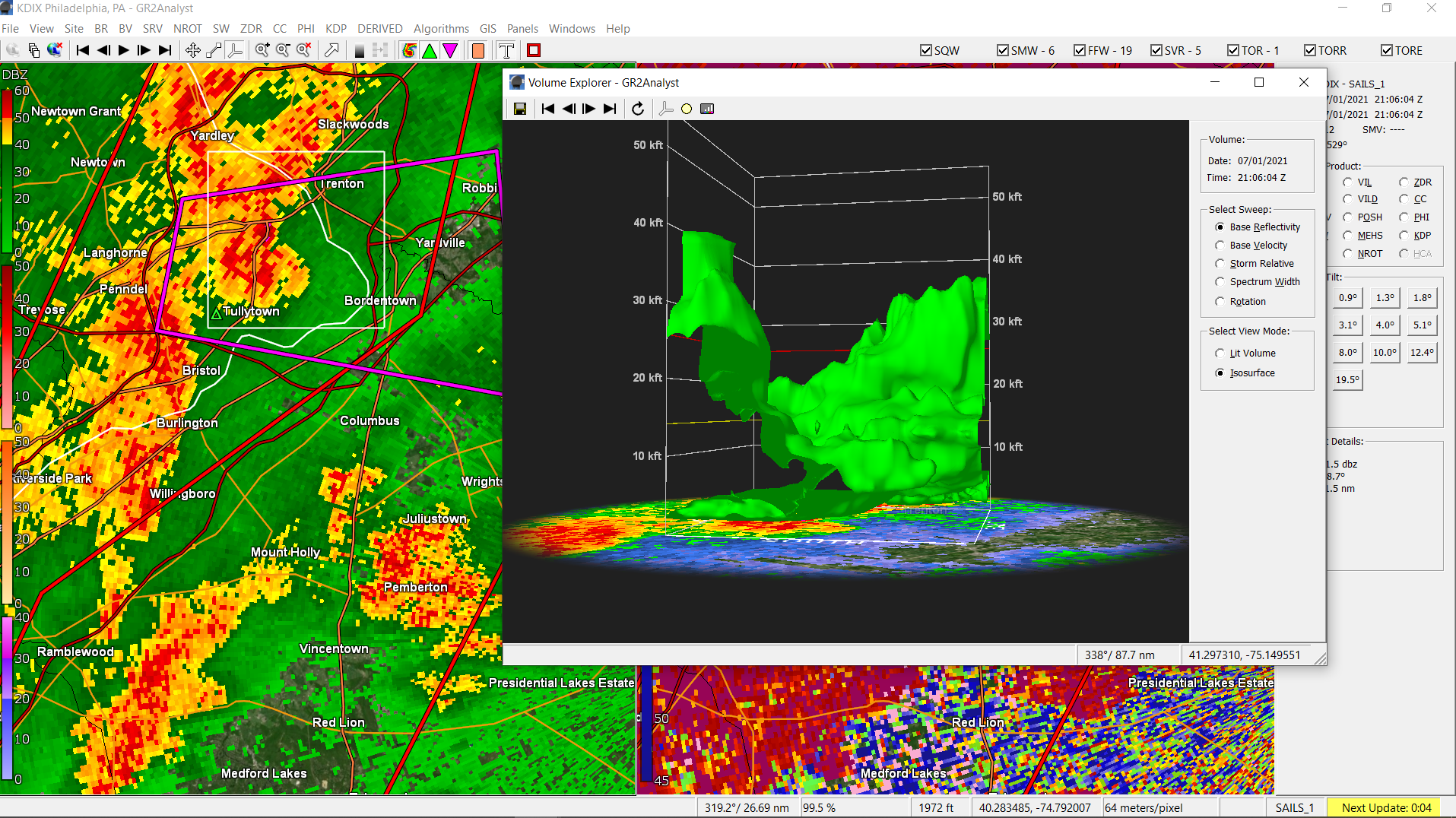1456x818 pixels.
Task: Open the DERIVED menu
Action: (x=380, y=29)
